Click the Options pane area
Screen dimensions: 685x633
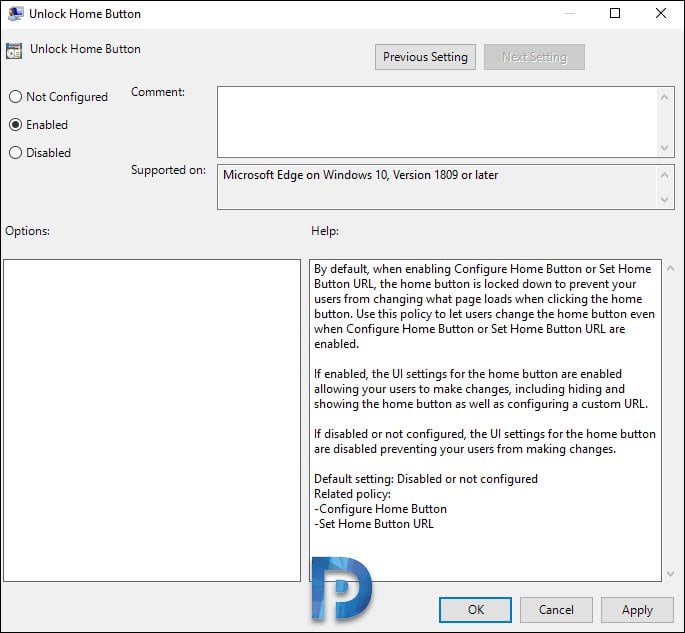152,420
